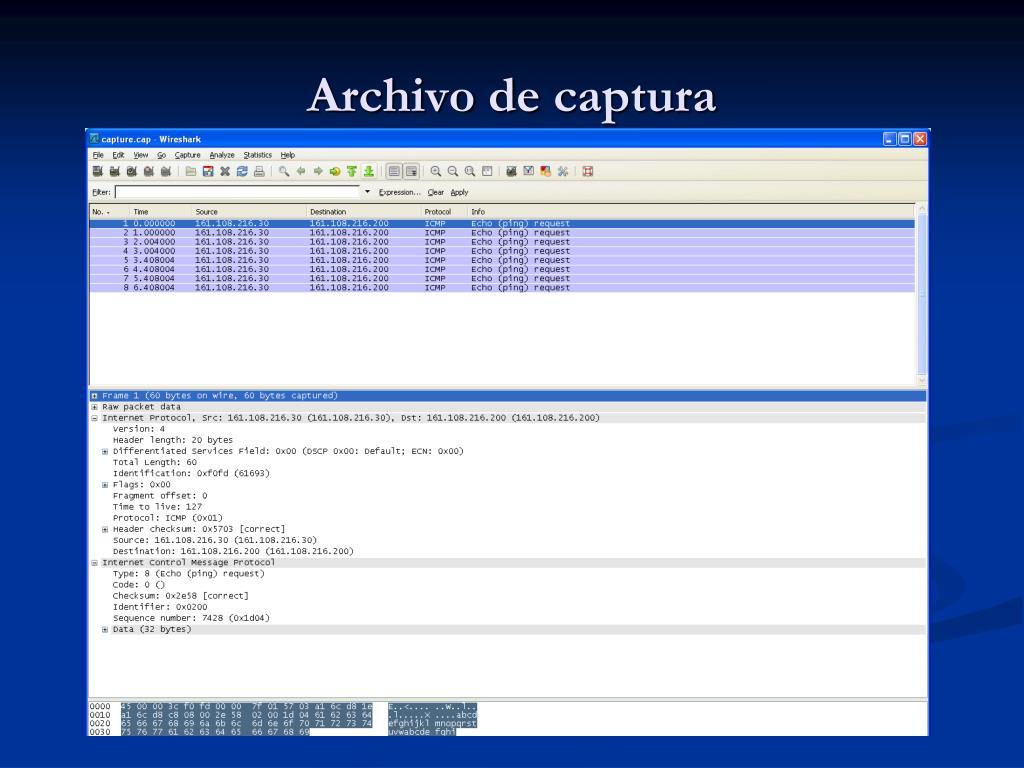This screenshot has width=1024, height=768.
Task: Edit display filters toolbar icon
Action: [528, 171]
